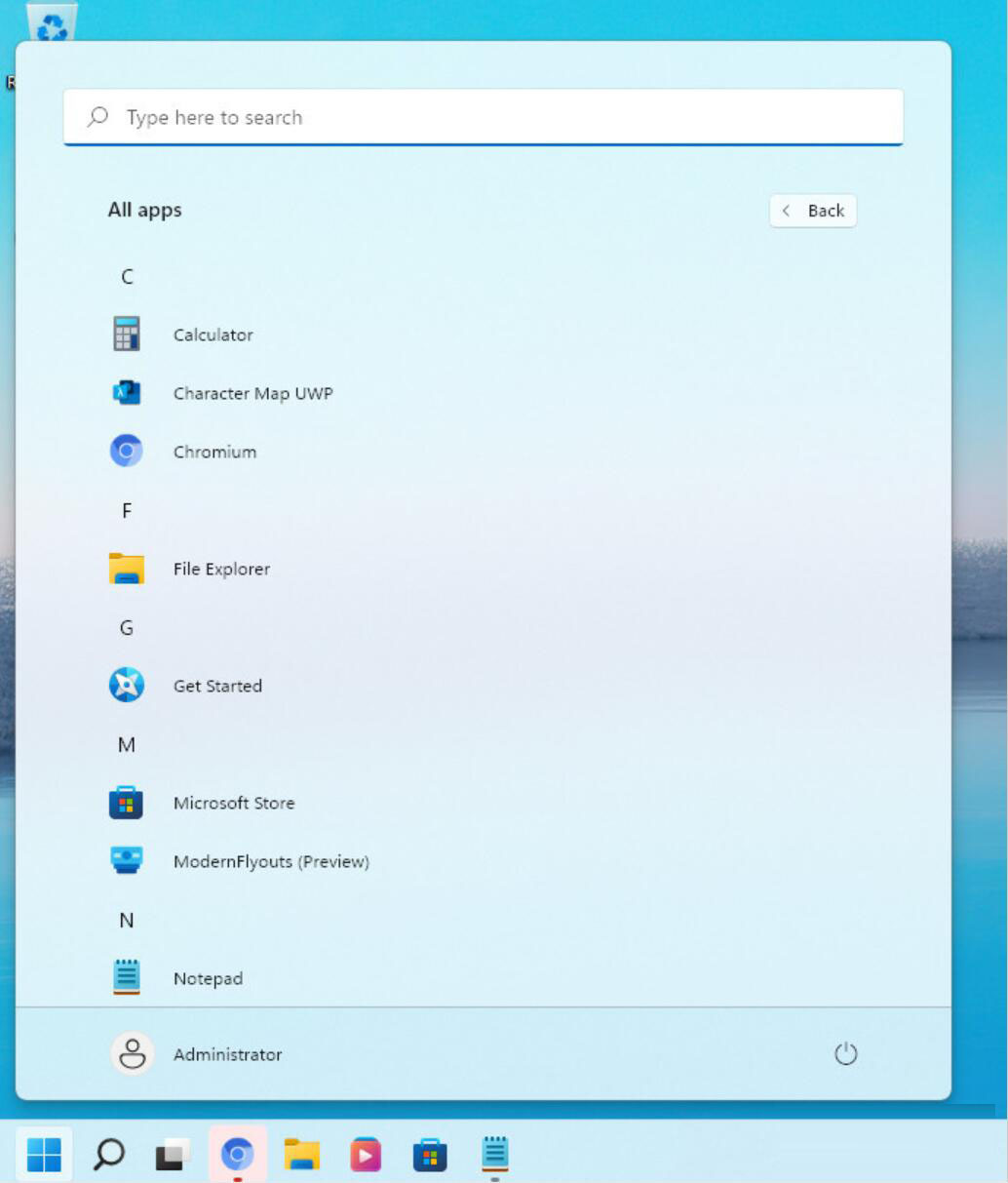Open Task View from the taskbar
This screenshot has width=1008, height=1183.
(x=173, y=1155)
